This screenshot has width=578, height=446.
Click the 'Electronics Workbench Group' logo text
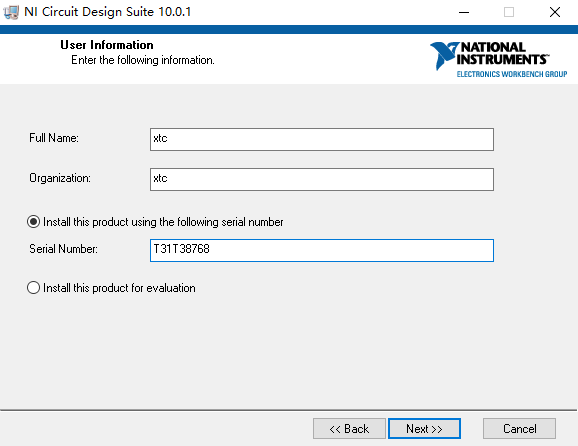512,74
